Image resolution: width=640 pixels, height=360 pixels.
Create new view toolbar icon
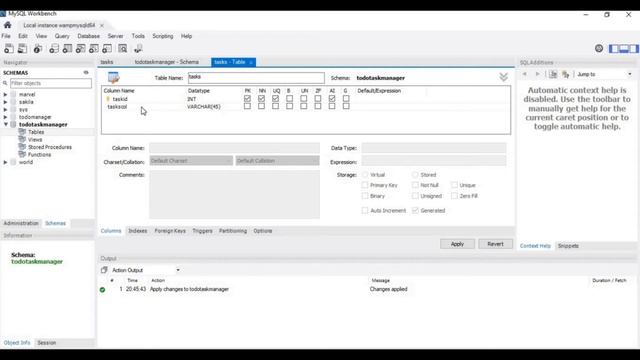pyautogui.click(x=80, y=49)
